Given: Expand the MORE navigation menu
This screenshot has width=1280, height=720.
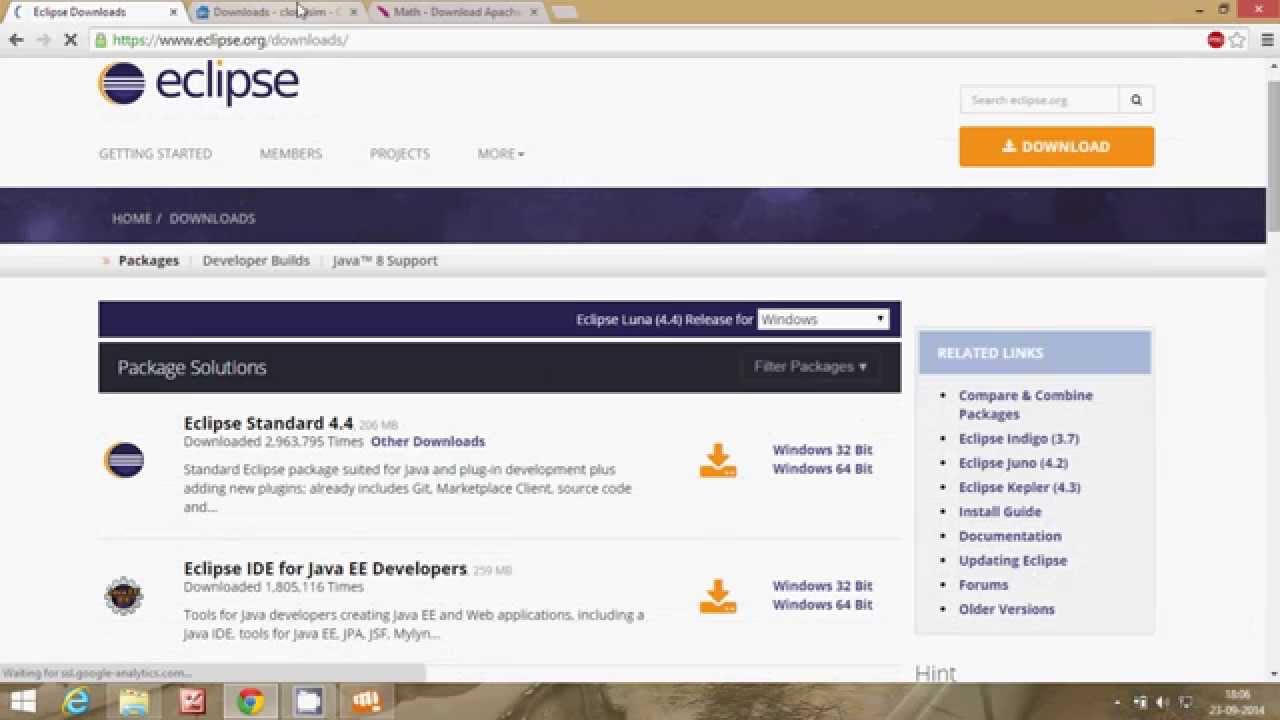Looking at the screenshot, I should [x=501, y=154].
